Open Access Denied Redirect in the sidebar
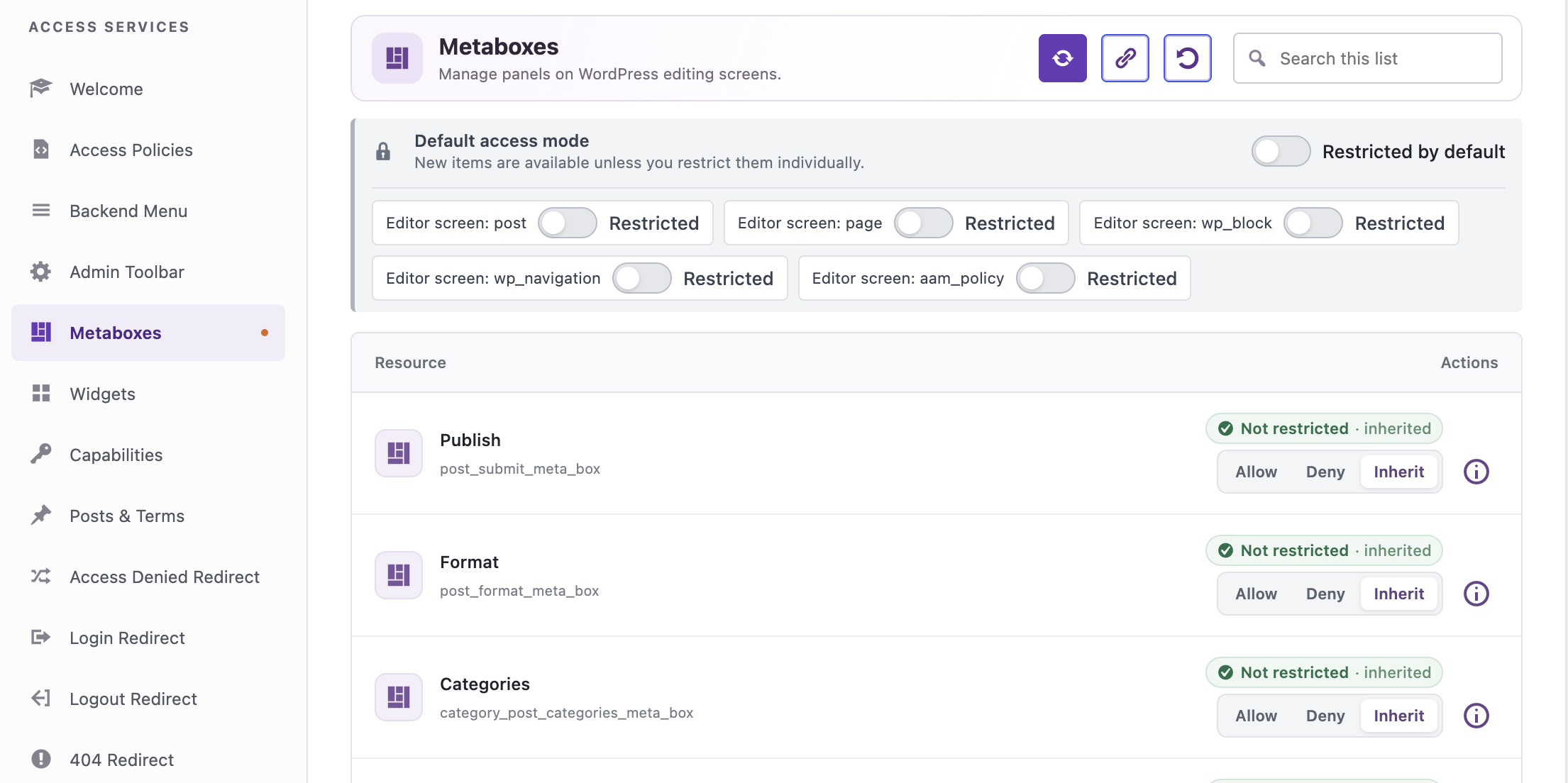This screenshot has height=783, width=1568. click(148, 577)
